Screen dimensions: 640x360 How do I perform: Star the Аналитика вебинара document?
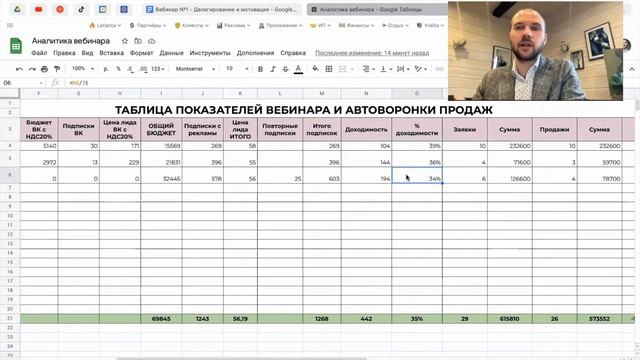(125, 41)
